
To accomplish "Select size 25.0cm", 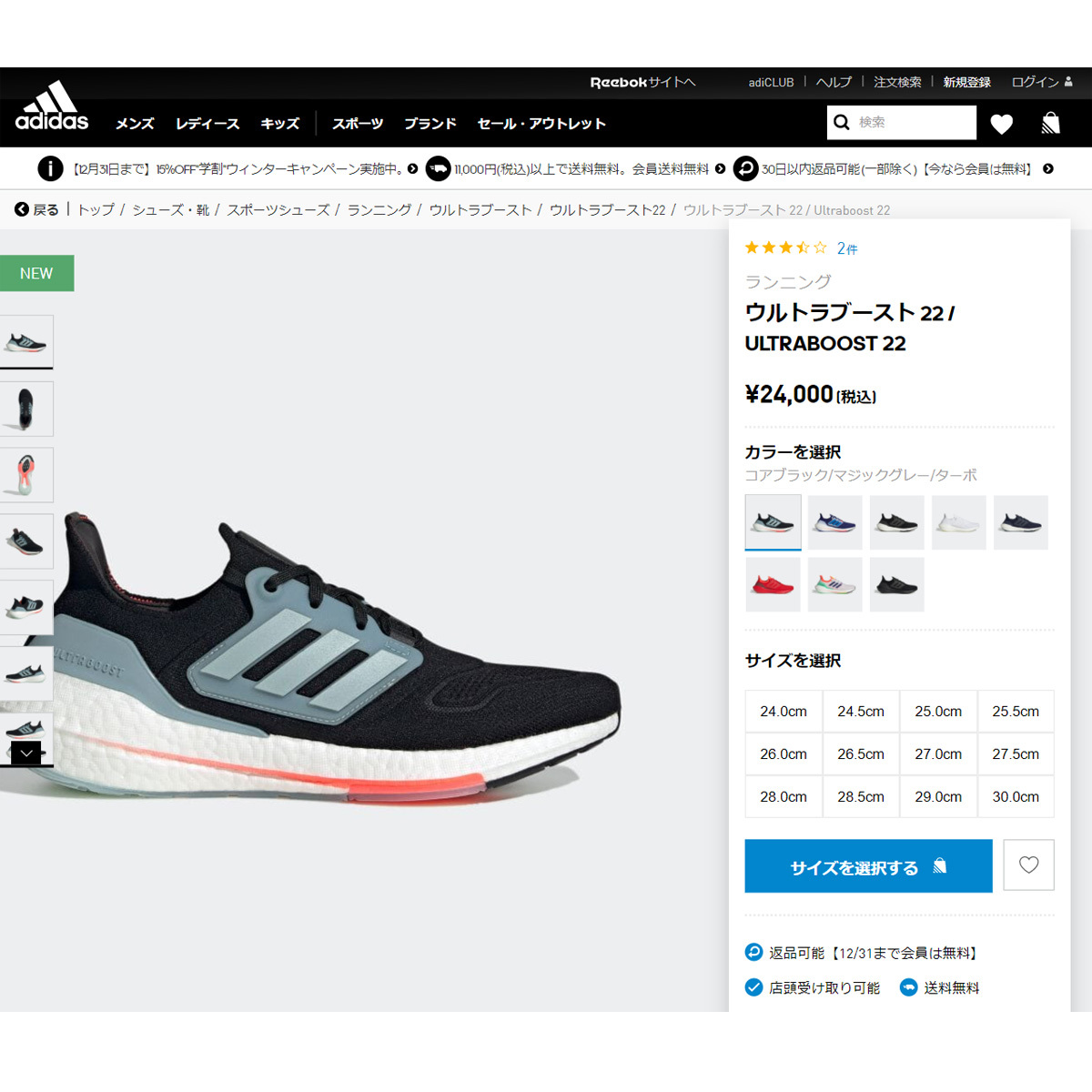I will point(938,712).
